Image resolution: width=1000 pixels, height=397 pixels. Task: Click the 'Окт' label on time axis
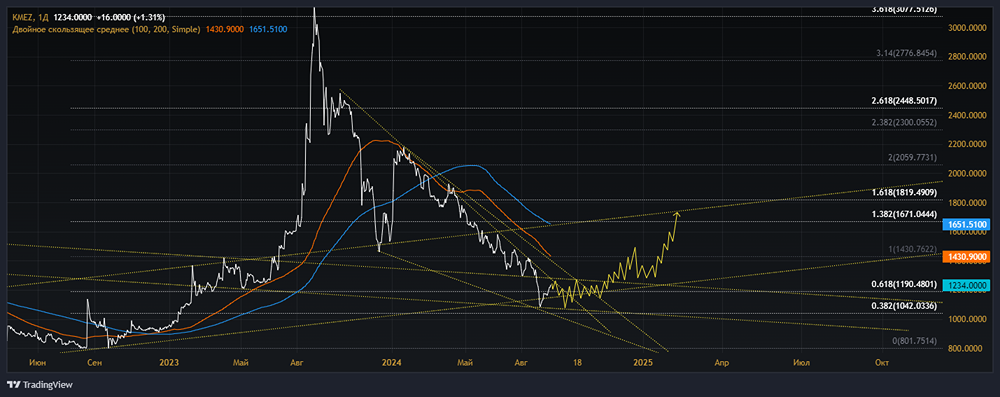(x=883, y=363)
